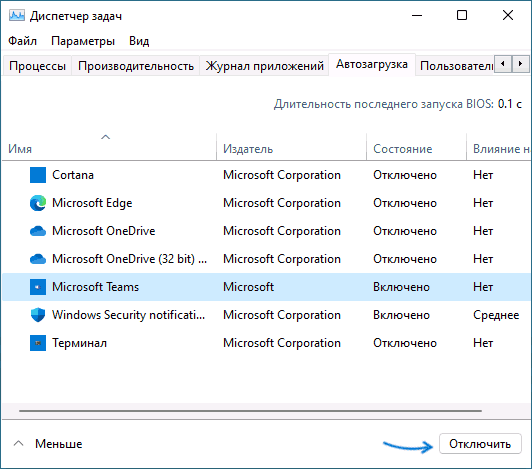Click the Microsoft Teams icon
The width and height of the screenshot is (532, 469).
coord(38,287)
